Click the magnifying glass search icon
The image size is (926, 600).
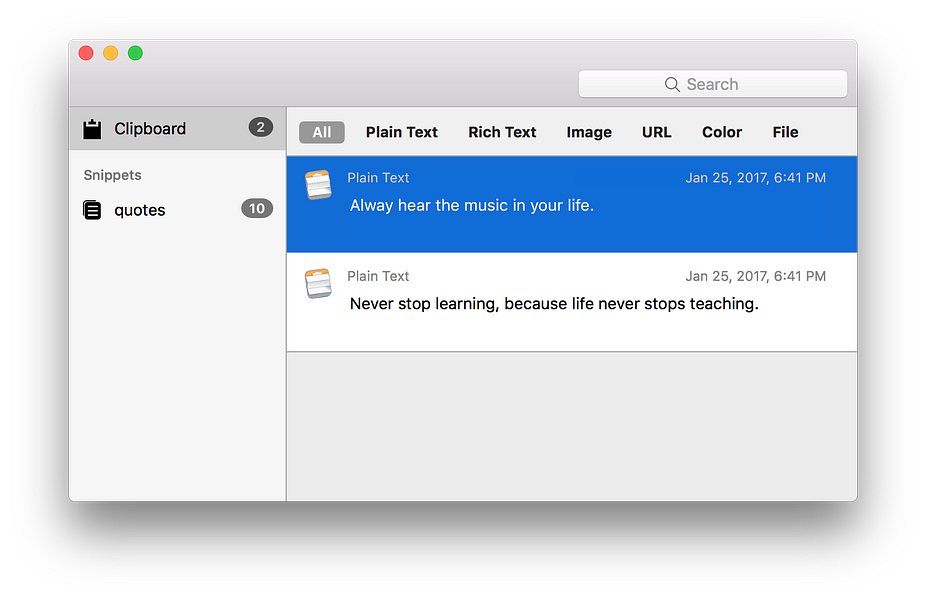point(672,84)
